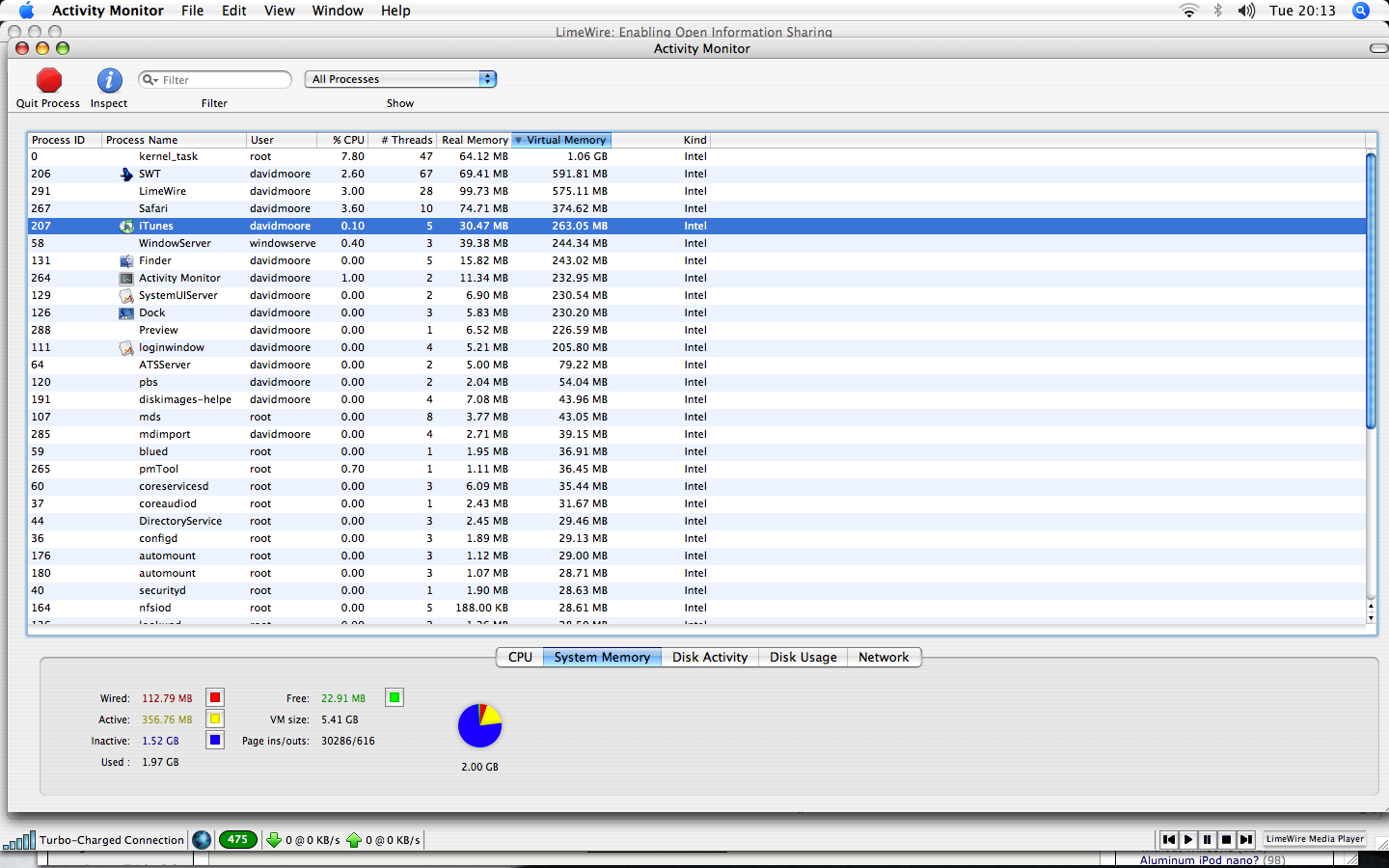Select the LimeWire process row
This screenshot has height=868, width=1389.
pos(696,192)
